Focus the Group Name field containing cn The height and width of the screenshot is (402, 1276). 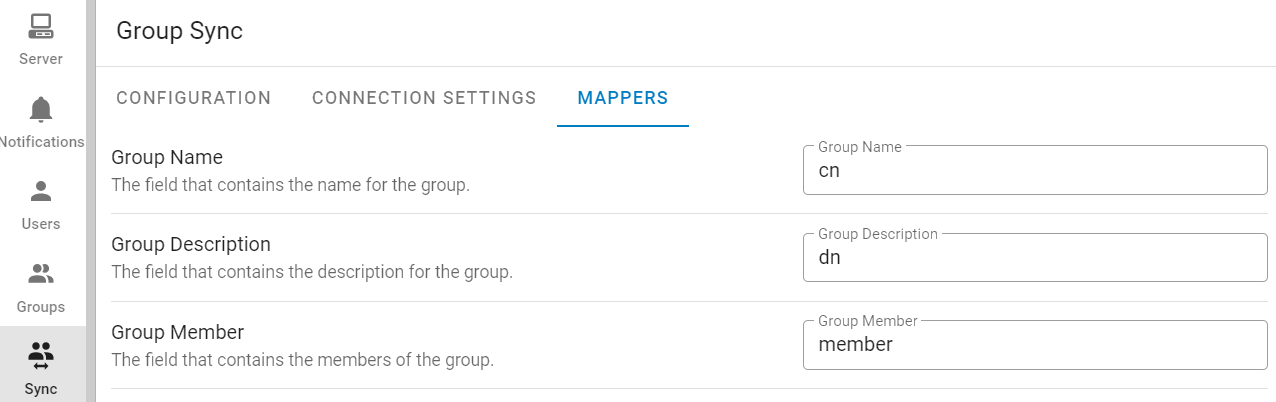point(1035,171)
